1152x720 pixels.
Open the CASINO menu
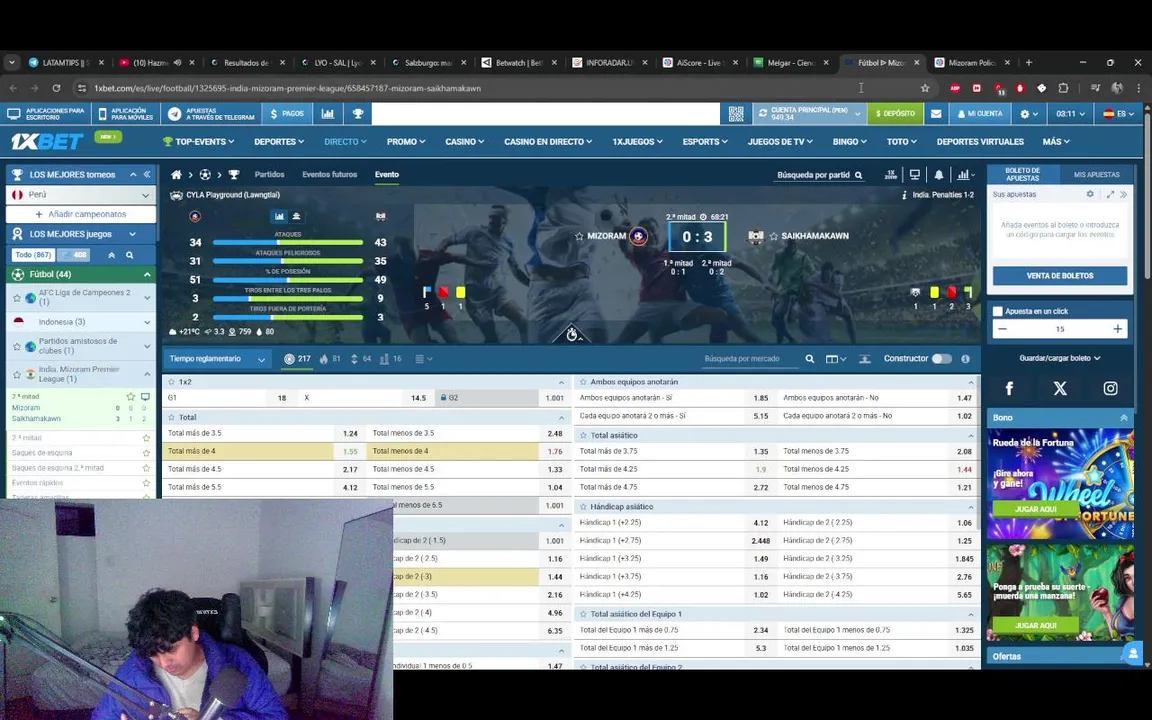464,142
